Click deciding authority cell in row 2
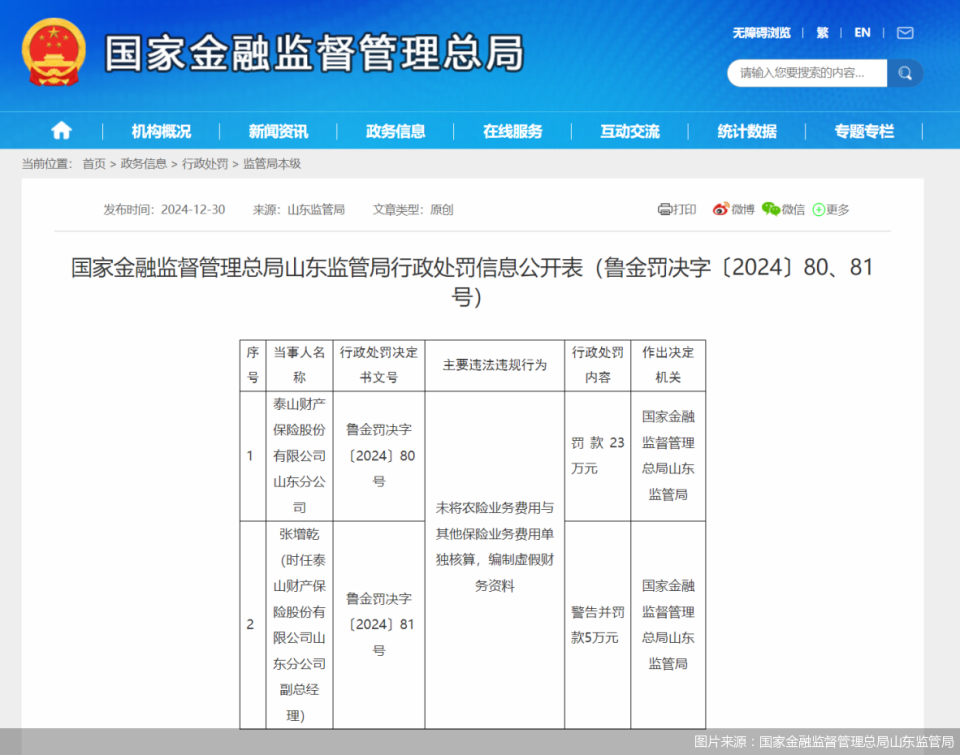 pos(668,625)
